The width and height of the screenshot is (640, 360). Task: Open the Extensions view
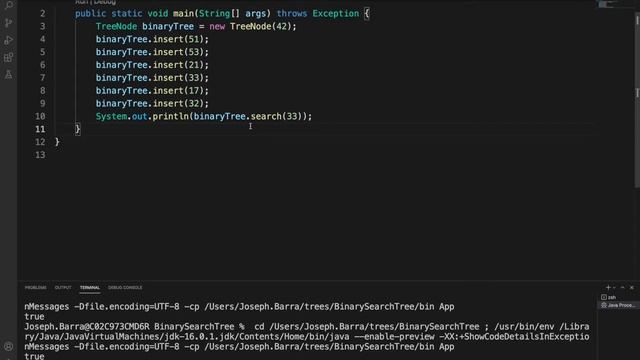click(x=8, y=57)
